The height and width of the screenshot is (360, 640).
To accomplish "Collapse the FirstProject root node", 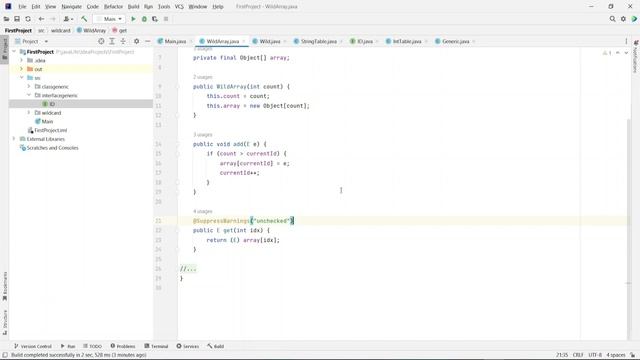I will click(14, 52).
